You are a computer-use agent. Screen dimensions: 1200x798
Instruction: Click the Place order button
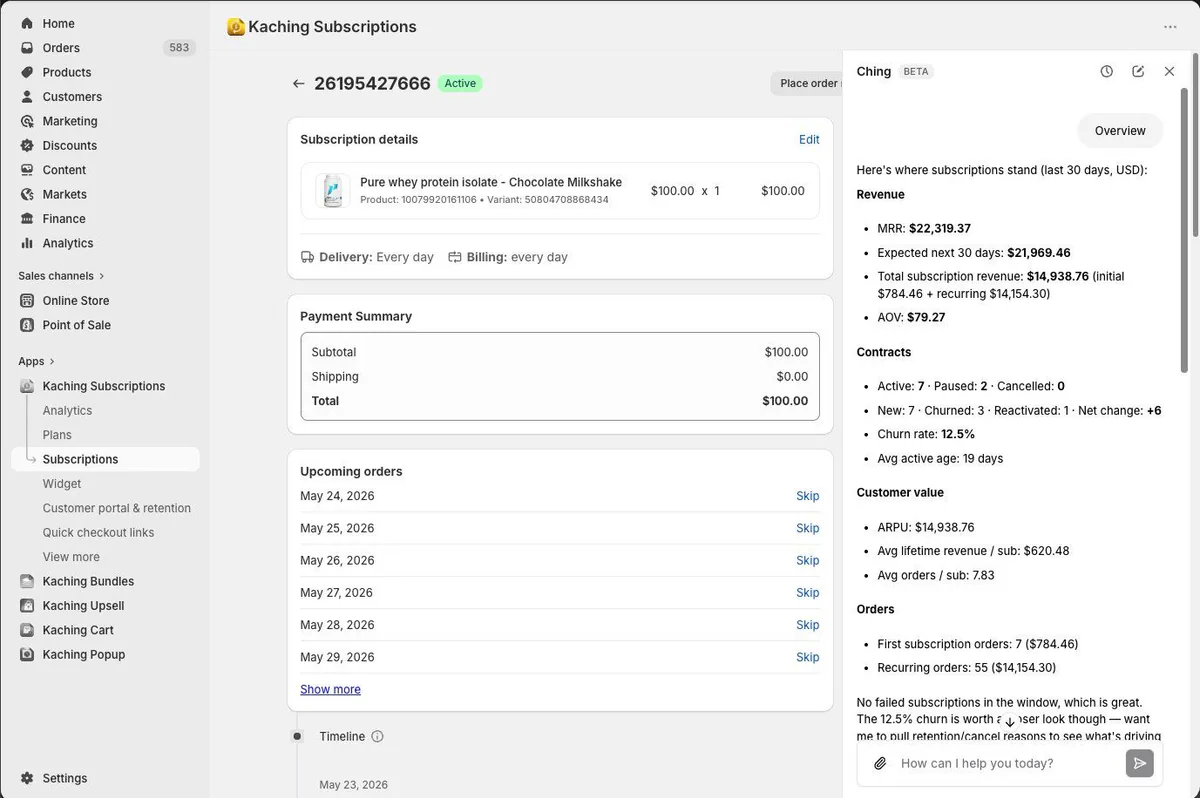point(808,83)
